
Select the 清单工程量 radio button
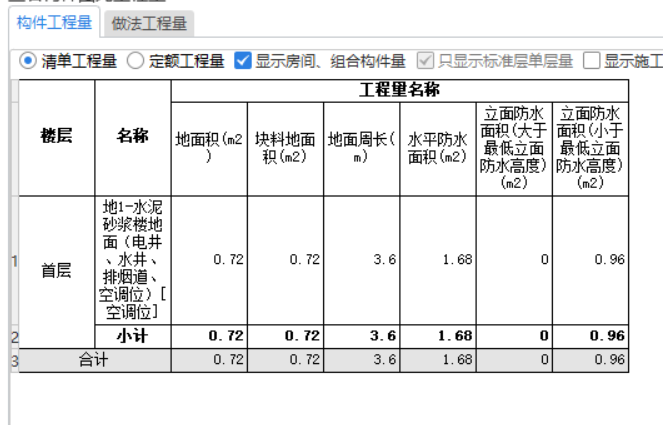pyautogui.click(x=28, y=61)
